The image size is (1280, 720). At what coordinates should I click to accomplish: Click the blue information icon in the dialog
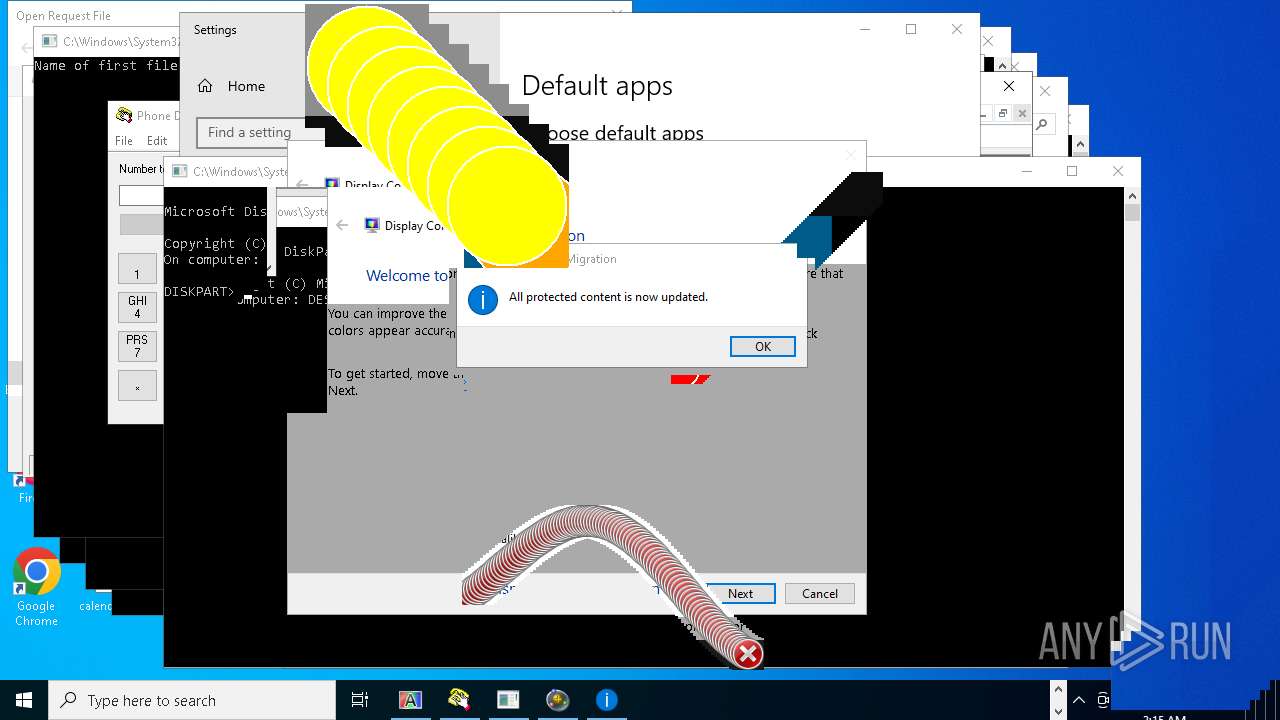(x=483, y=299)
